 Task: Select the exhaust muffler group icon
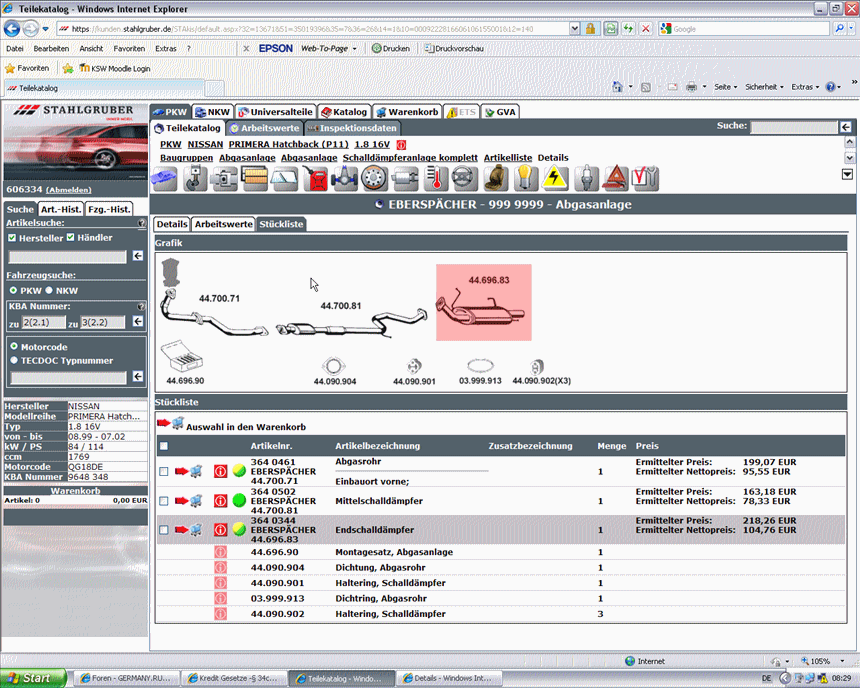(405, 178)
